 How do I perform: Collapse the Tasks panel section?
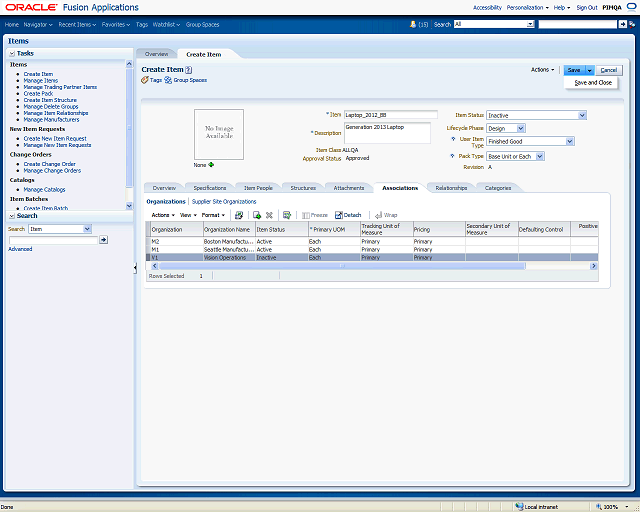12,53
